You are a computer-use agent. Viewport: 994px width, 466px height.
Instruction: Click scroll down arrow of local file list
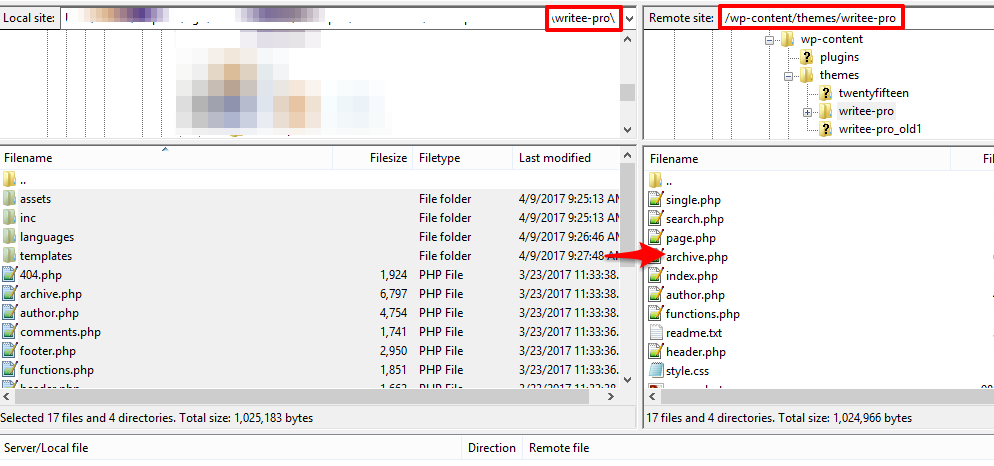click(628, 380)
